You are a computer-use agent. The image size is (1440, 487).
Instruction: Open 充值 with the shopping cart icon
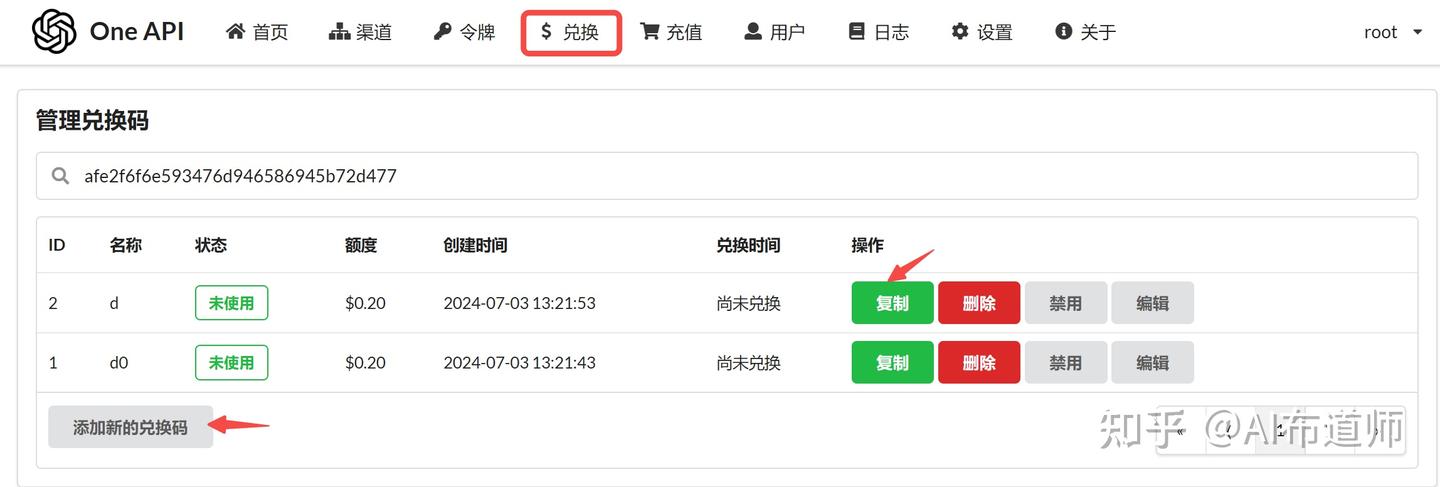[x=650, y=32]
